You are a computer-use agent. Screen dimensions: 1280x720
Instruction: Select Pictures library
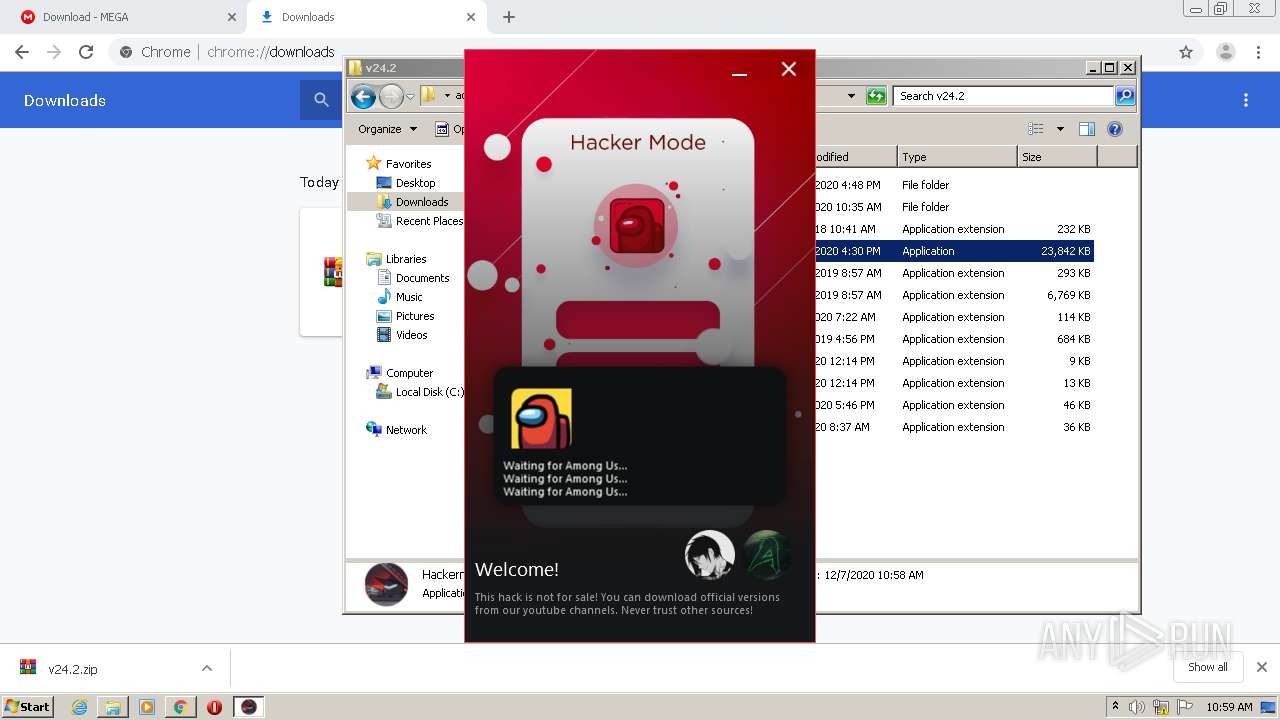pyautogui.click(x=414, y=316)
